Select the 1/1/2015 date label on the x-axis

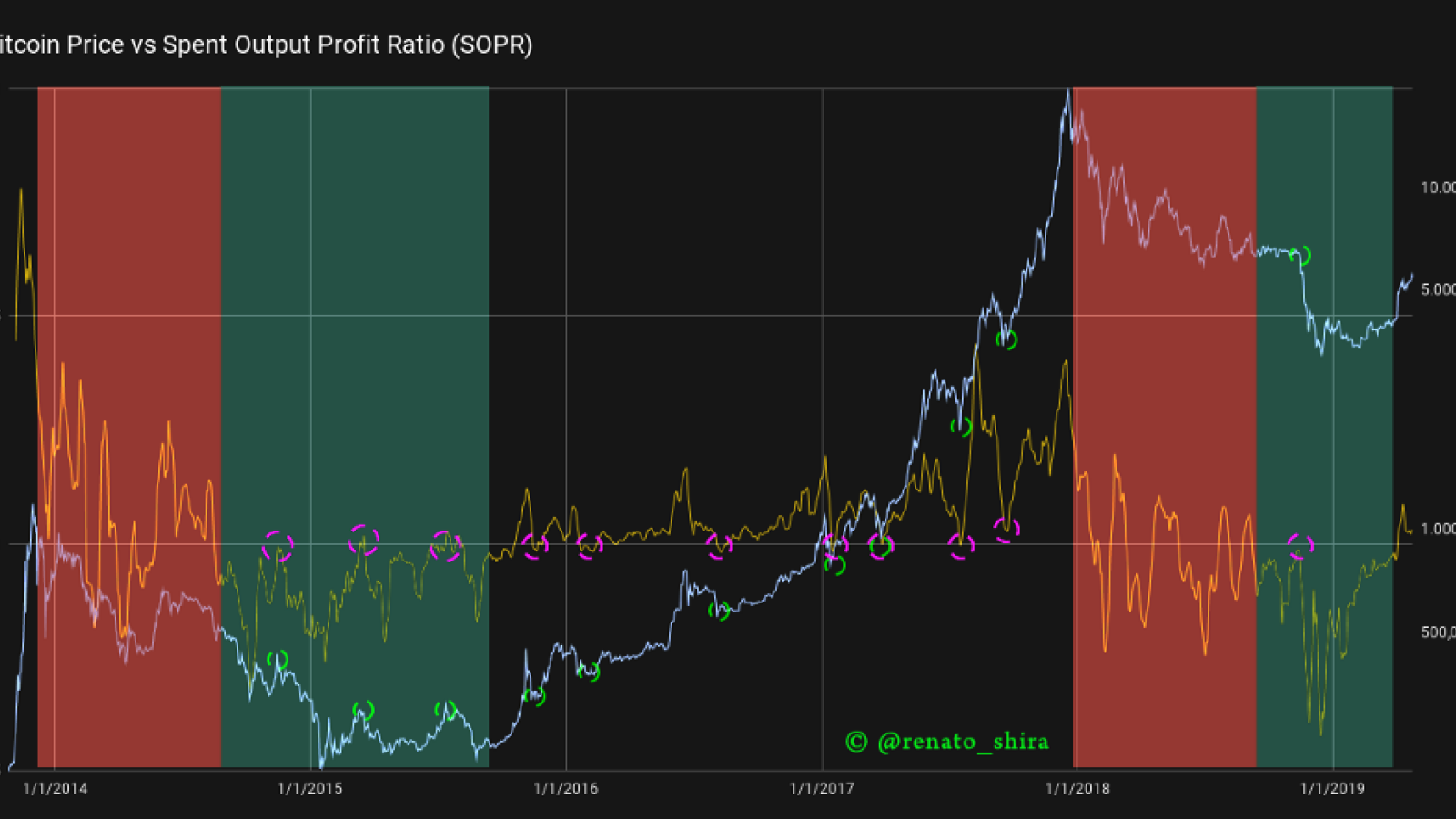pyautogui.click(x=310, y=788)
